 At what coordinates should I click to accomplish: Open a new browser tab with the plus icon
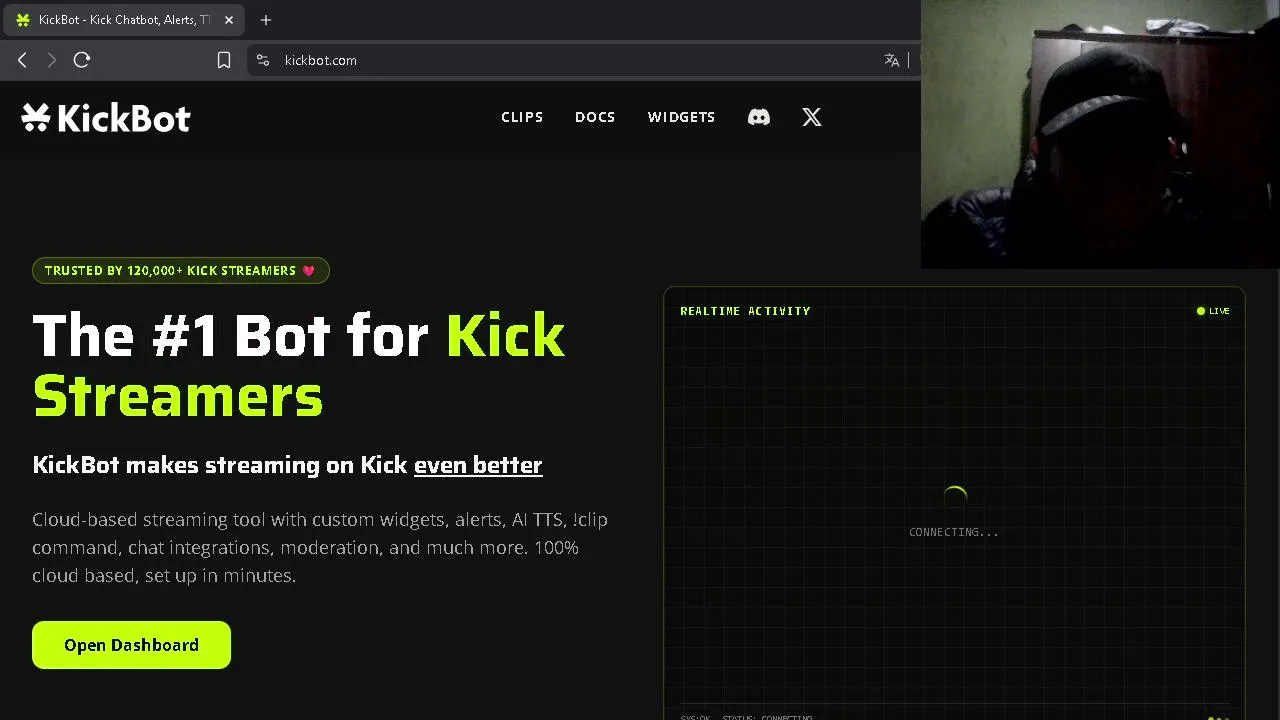[266, 20]
